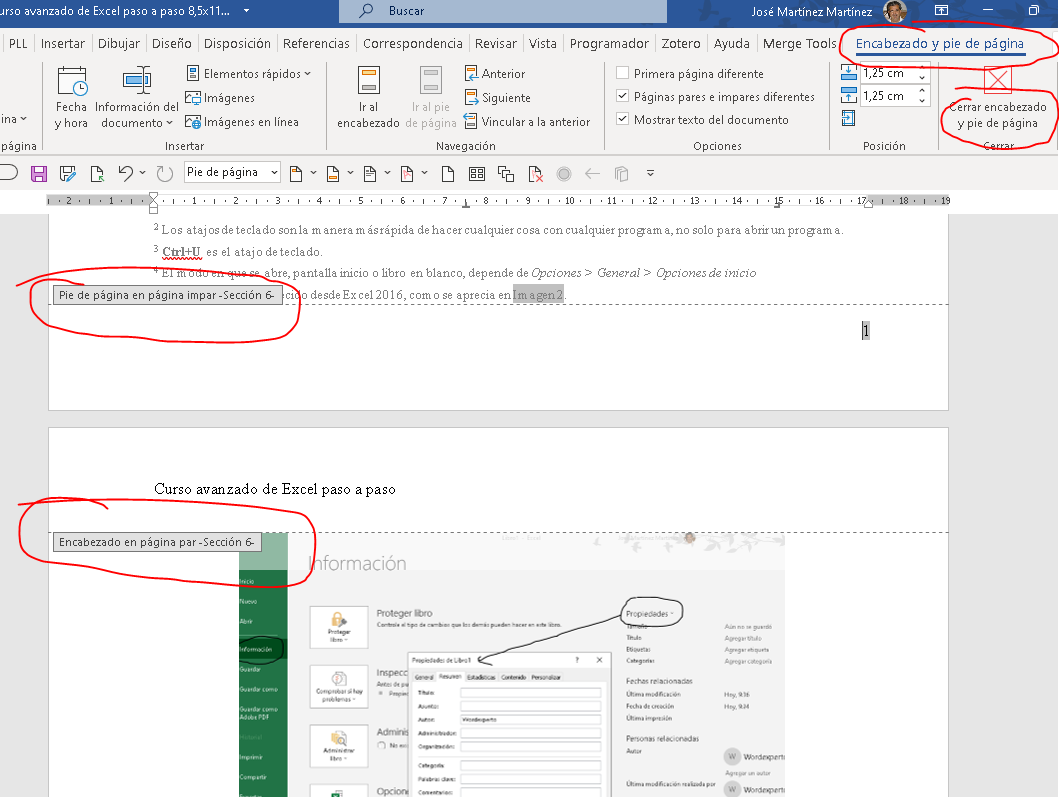Screen dimensions: 1059x797
Task: Click page number 1 in footer
Action: [x=865, y=330]
